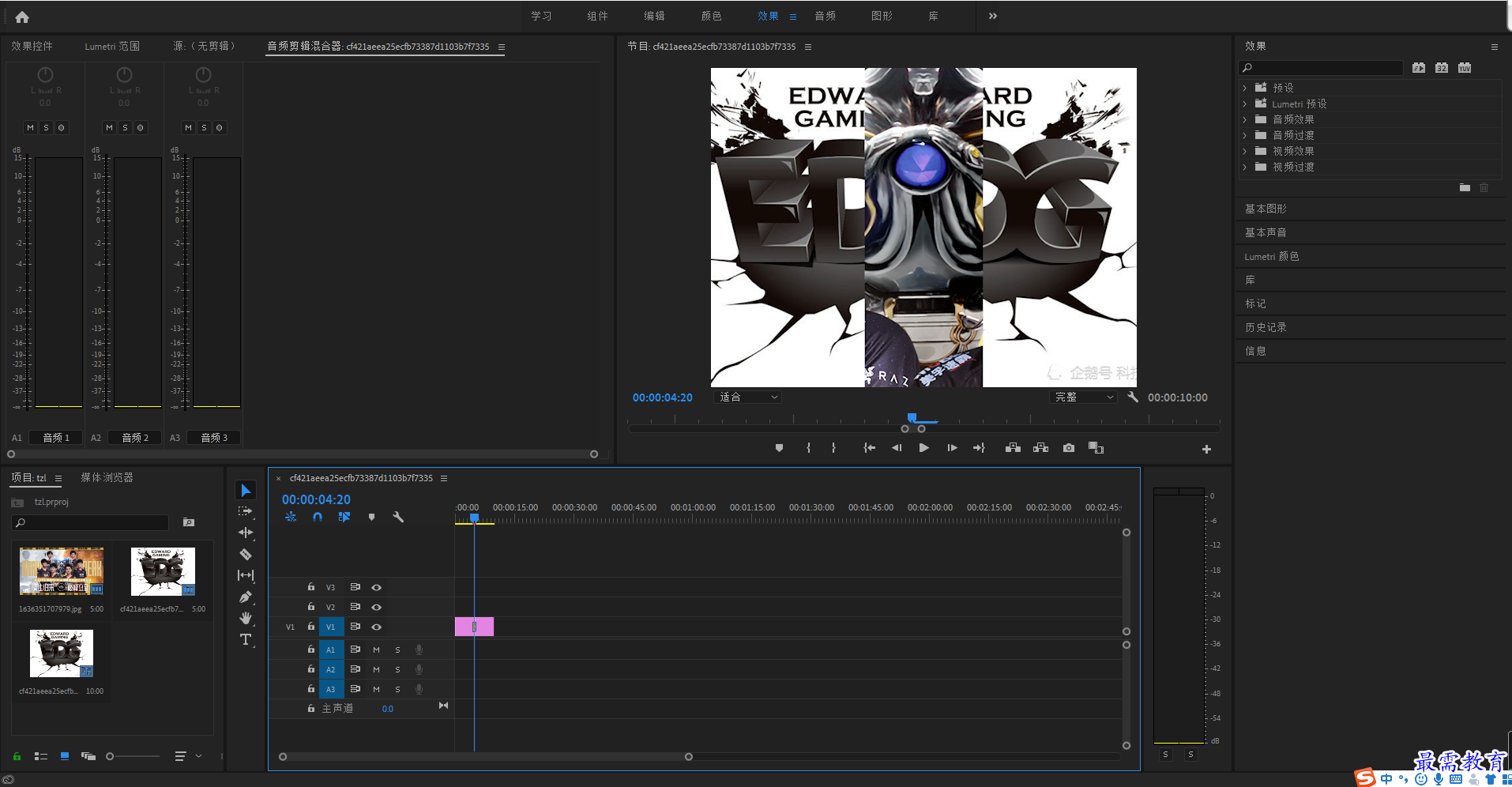Screen dimensions: 1512x787
Task: Toggle timeline Snap magnet icon
Action: 318,517
